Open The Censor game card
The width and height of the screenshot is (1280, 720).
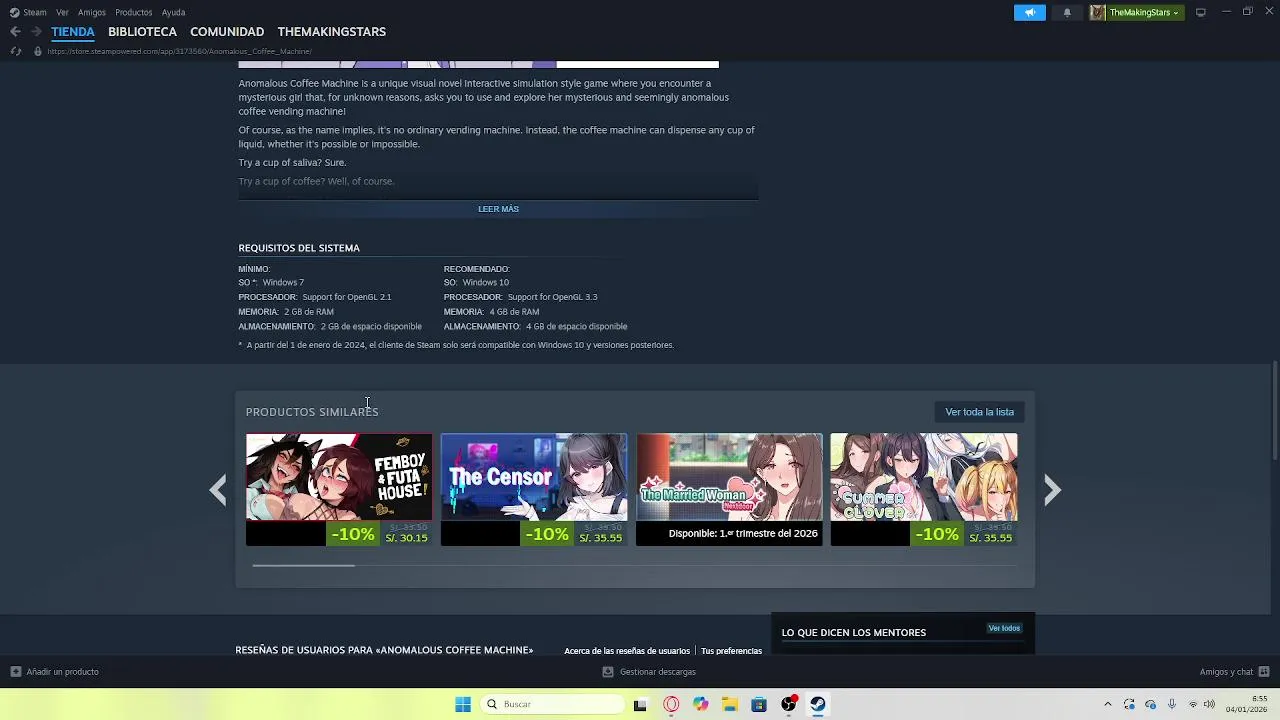click(x=534, y=489)
